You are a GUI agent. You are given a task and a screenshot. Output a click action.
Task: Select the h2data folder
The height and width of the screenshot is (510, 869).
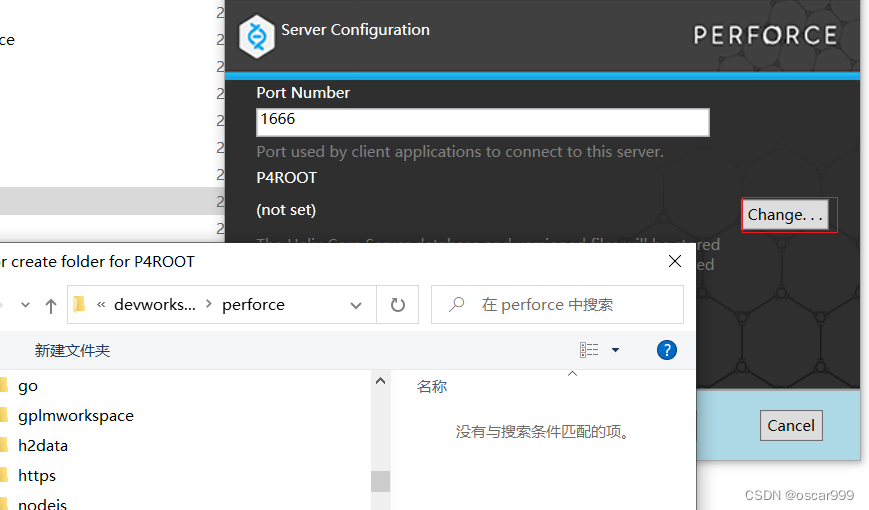43,446
